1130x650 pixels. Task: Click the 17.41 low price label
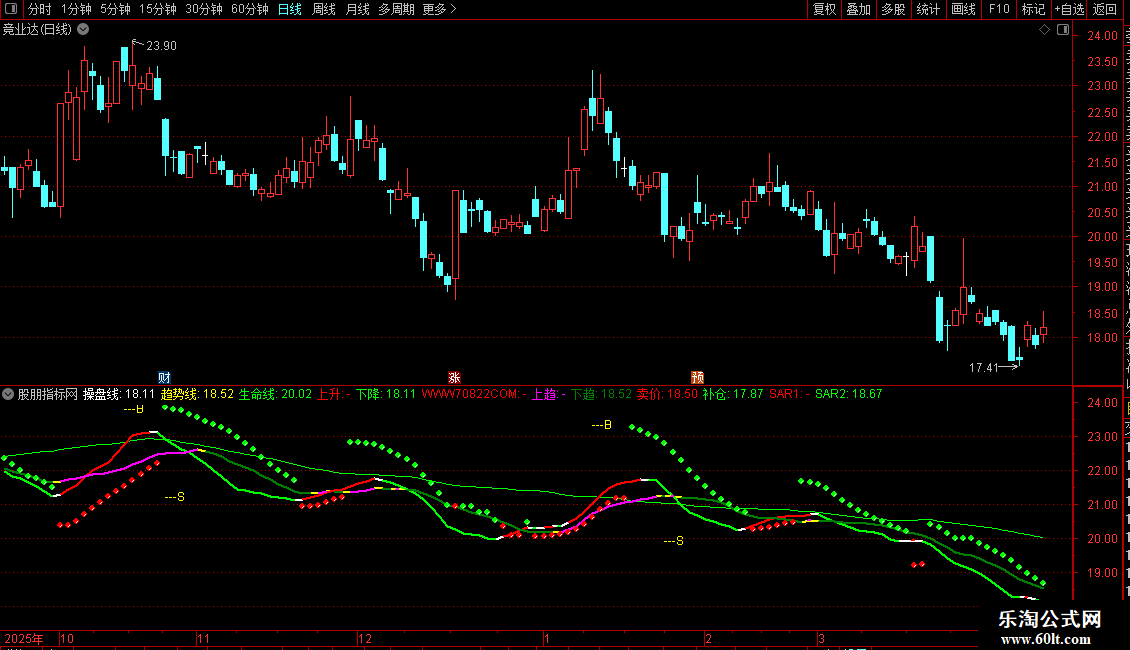(x=984, y=368)
